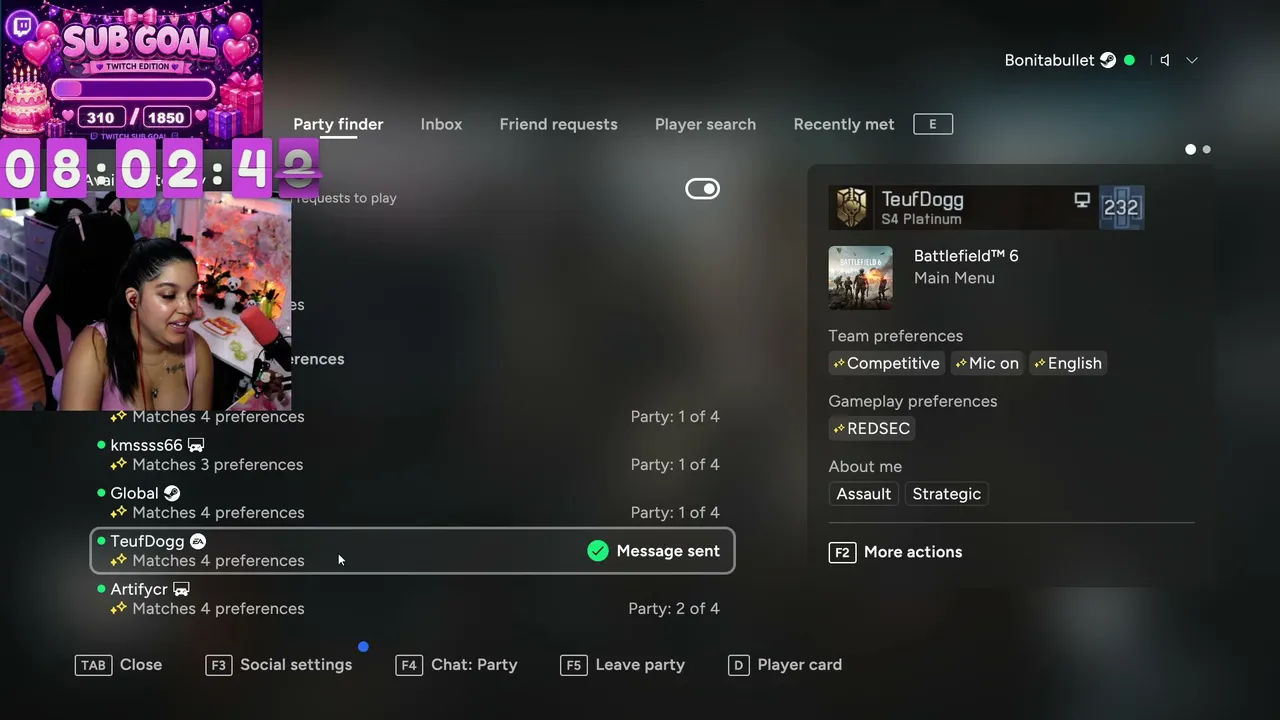Click the EA icon next to TeufDogg in the list
The width and height of the screenshot is (1280, 720).
198,541
